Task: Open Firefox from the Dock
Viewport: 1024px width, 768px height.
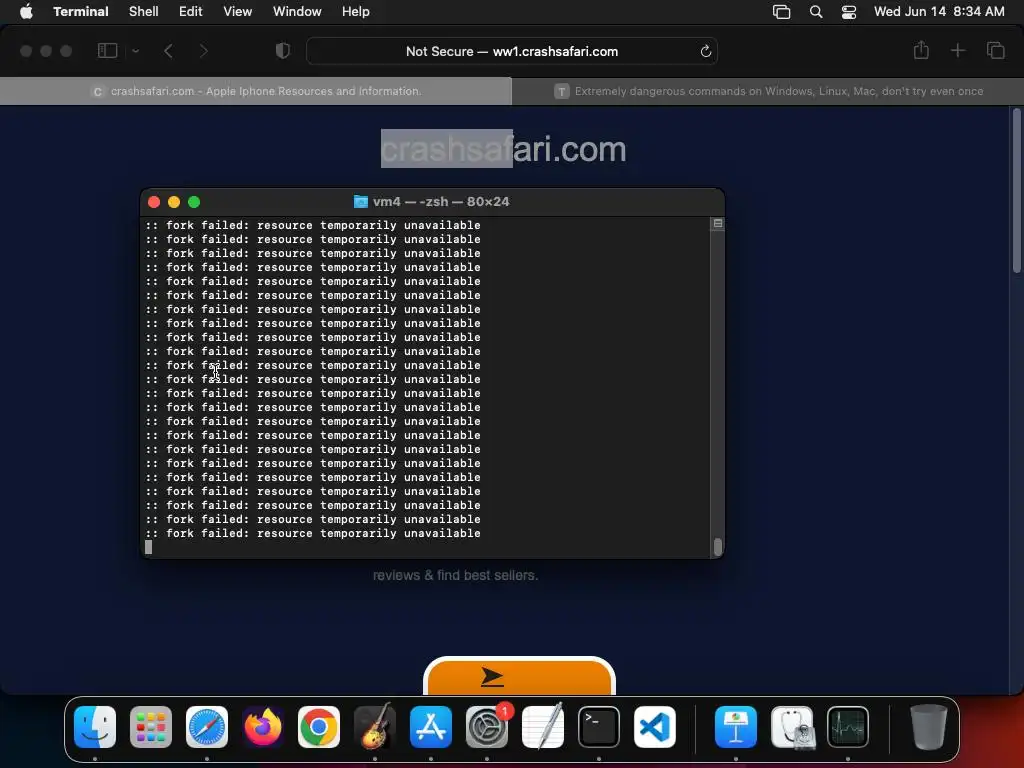Action: coord(263,727)
